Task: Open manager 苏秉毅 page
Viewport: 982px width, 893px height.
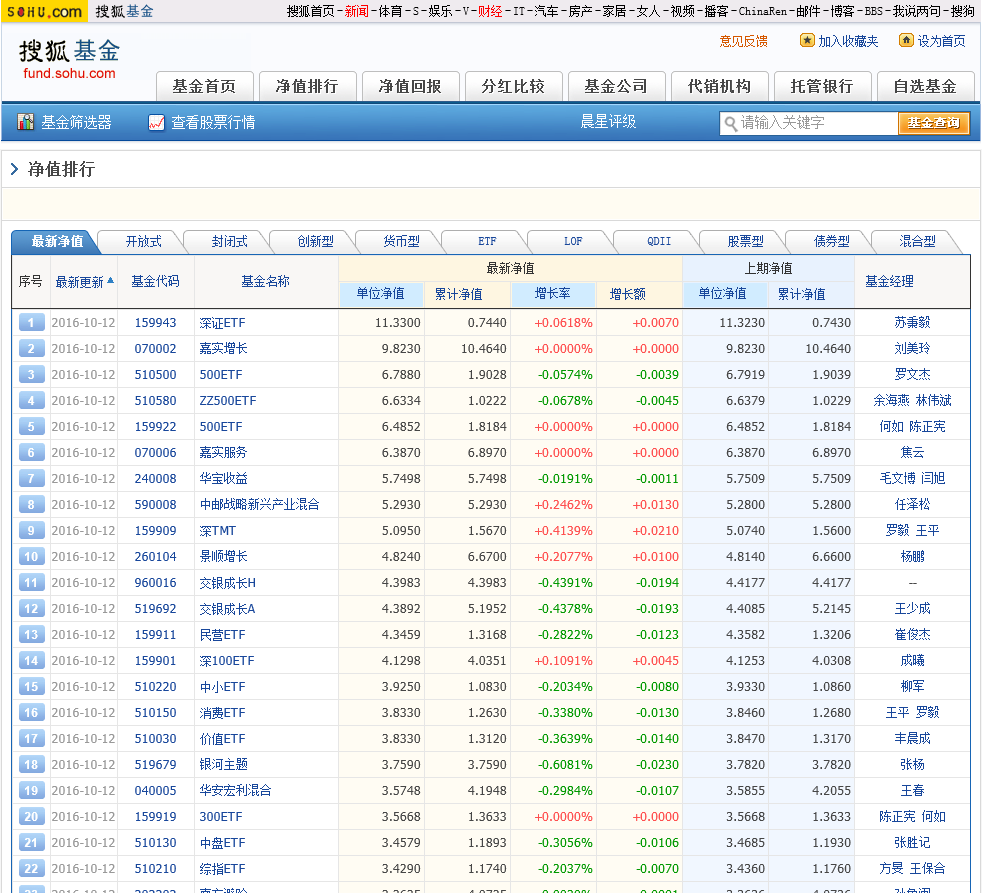Action: tap(912, 323)
